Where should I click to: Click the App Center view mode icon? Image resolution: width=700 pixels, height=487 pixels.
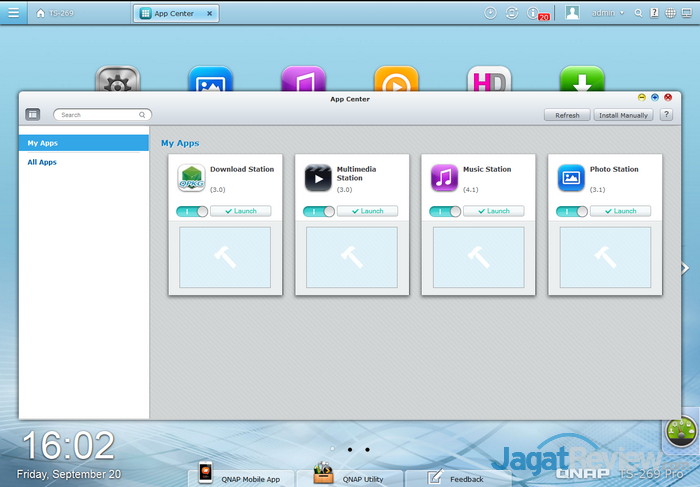(33, 115)
